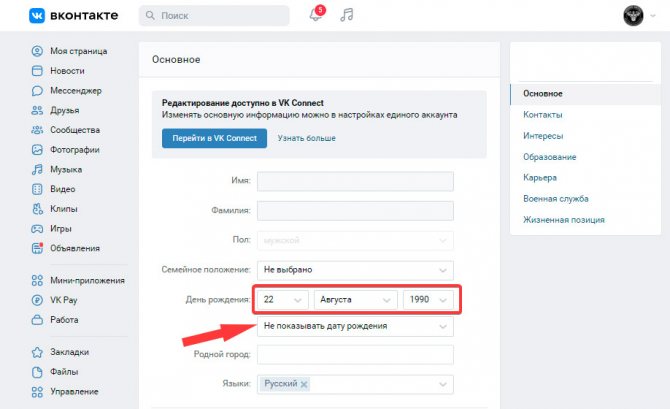Click the Перейти в VK Connect button
670x409 pixels.
coord(215,138)
